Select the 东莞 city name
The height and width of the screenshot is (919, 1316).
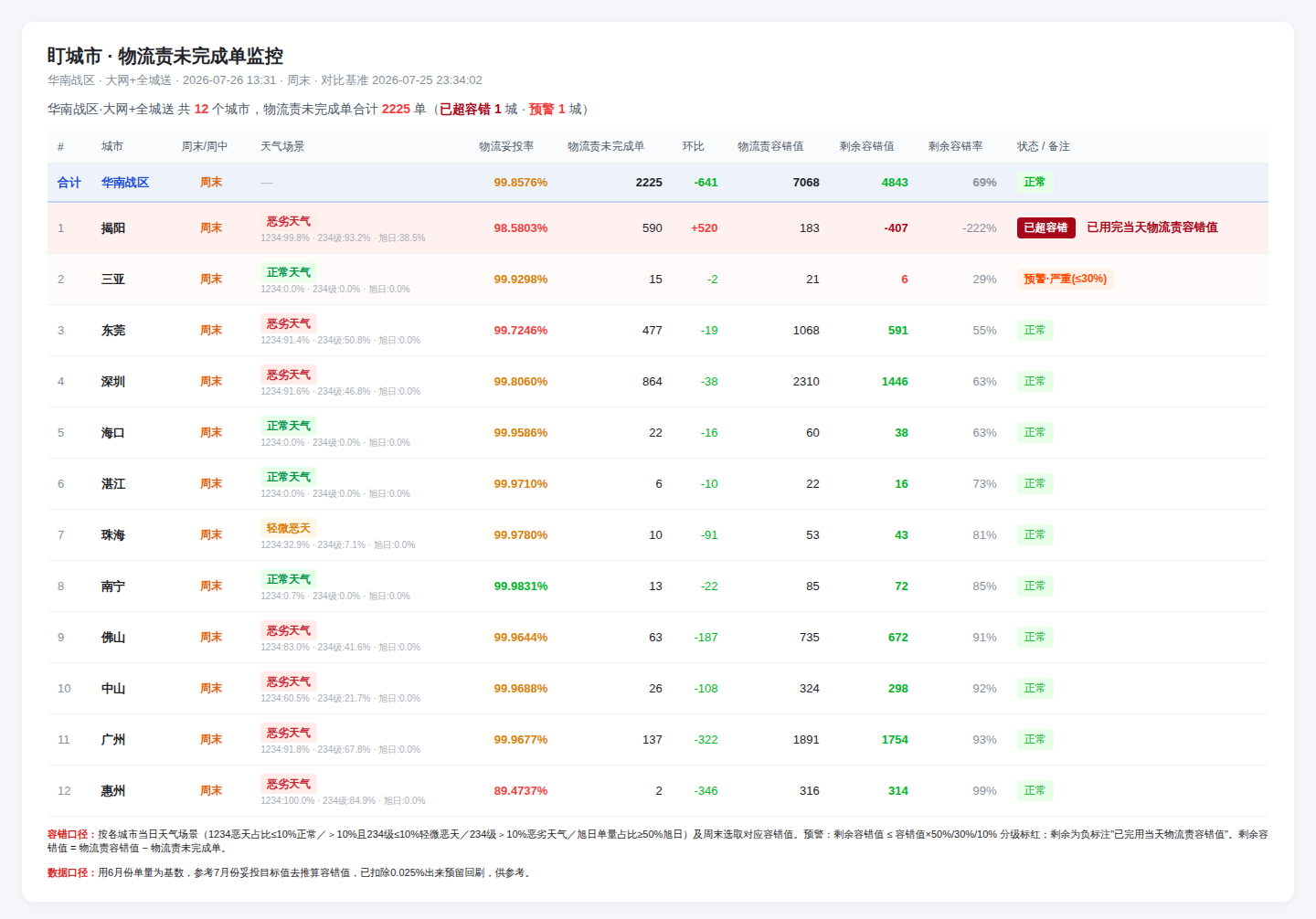point(113,331)
